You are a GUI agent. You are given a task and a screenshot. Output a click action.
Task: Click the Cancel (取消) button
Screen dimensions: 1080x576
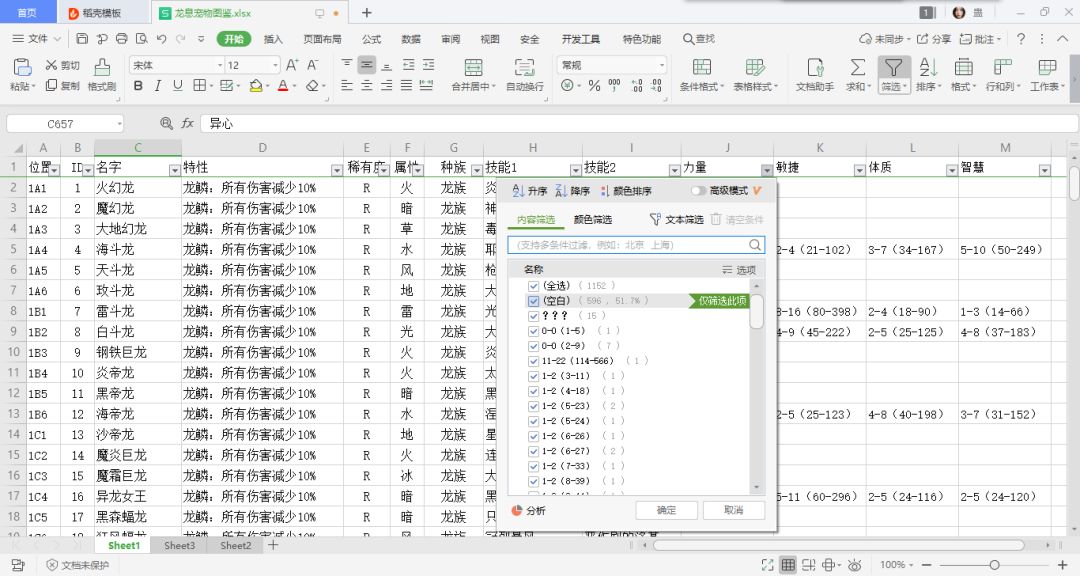734,510
